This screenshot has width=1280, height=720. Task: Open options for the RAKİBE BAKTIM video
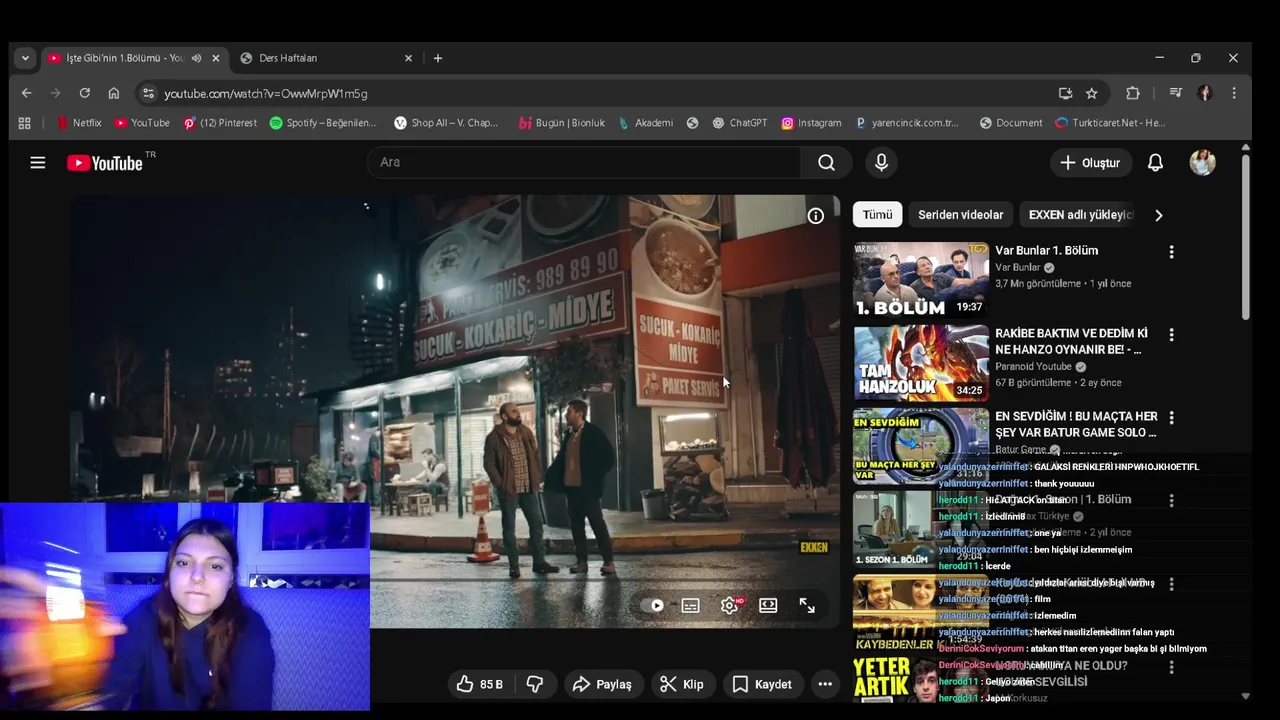pos(1171,335)
